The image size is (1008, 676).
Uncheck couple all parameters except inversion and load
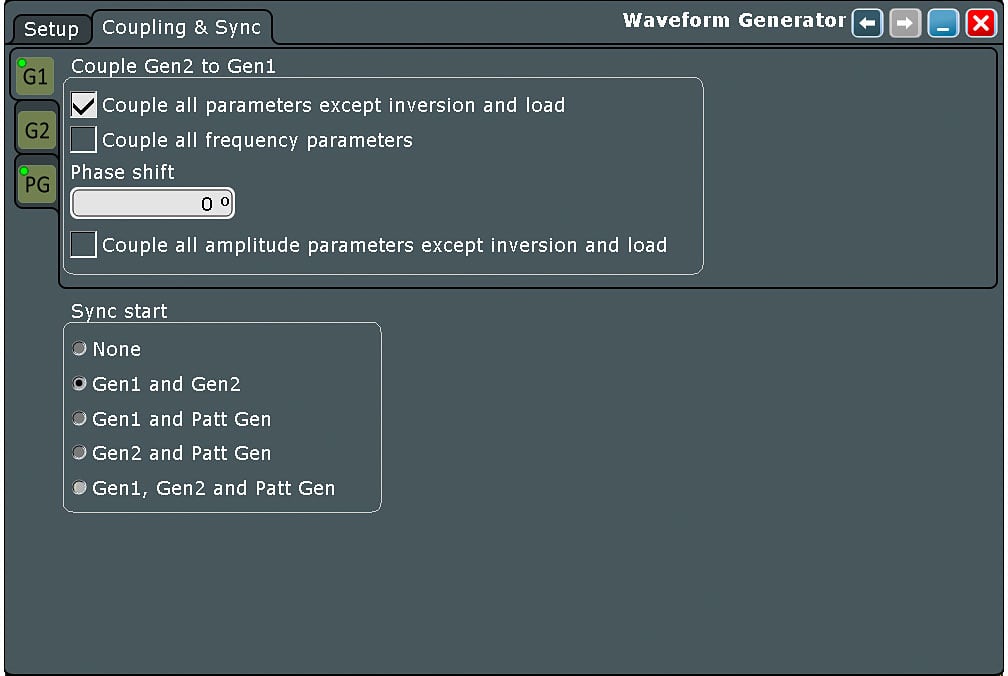84,105
